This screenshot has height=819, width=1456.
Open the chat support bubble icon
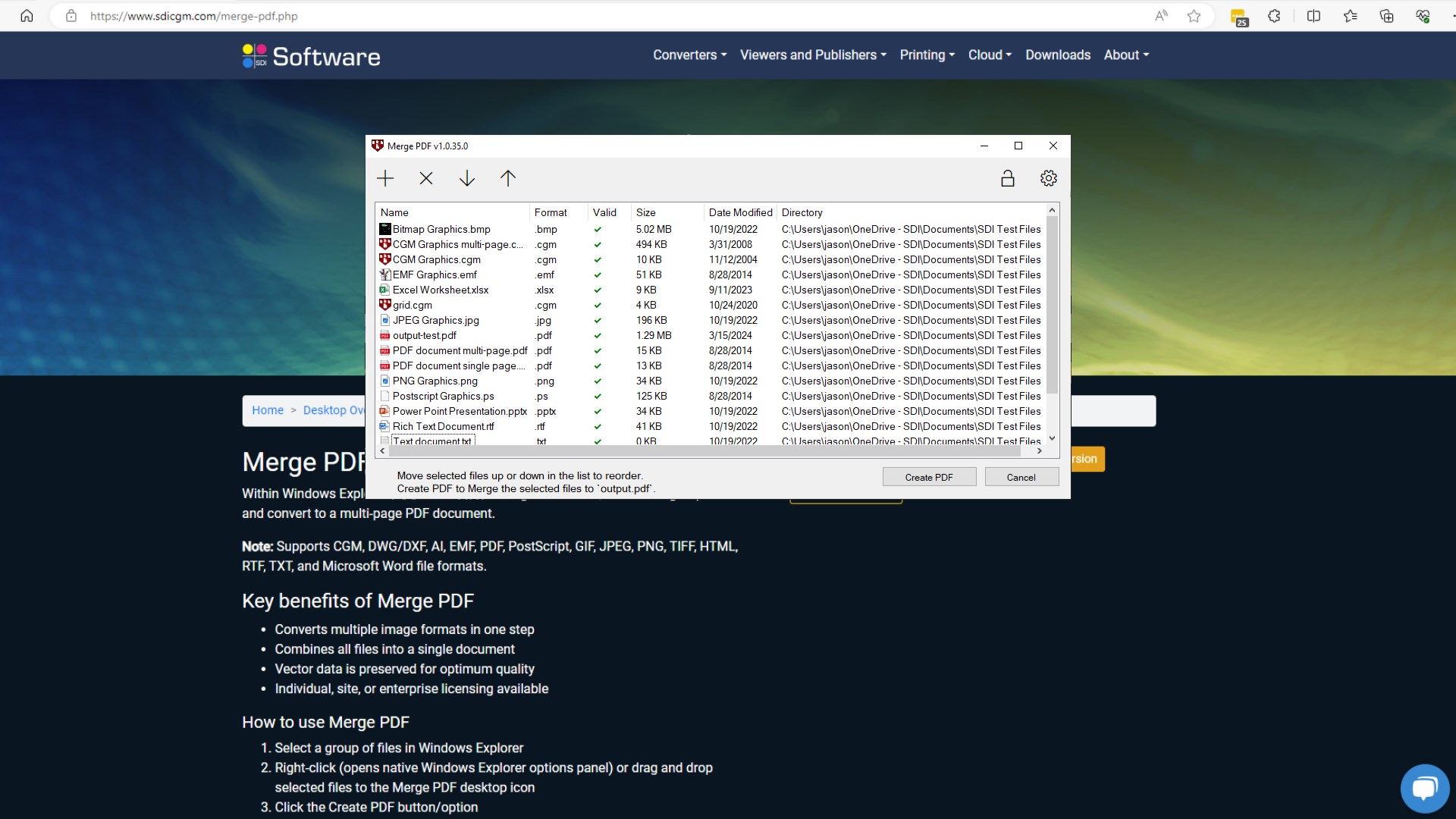click(1424, 789)
